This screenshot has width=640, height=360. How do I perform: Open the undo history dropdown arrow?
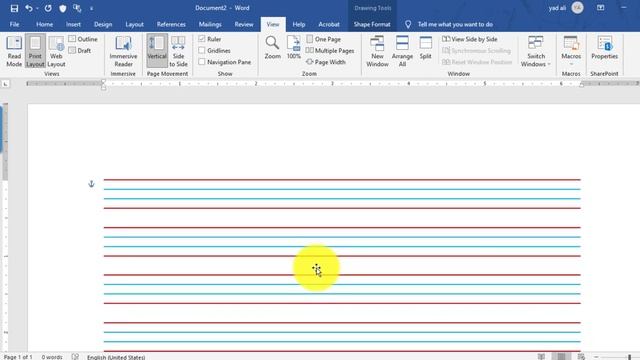37,8
